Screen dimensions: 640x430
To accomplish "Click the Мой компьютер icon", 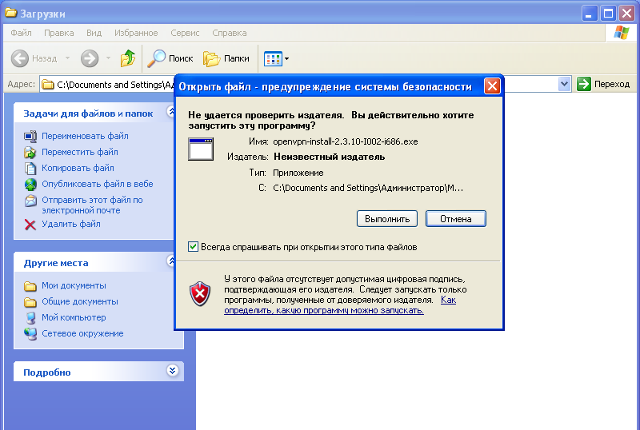I will 30,318.
